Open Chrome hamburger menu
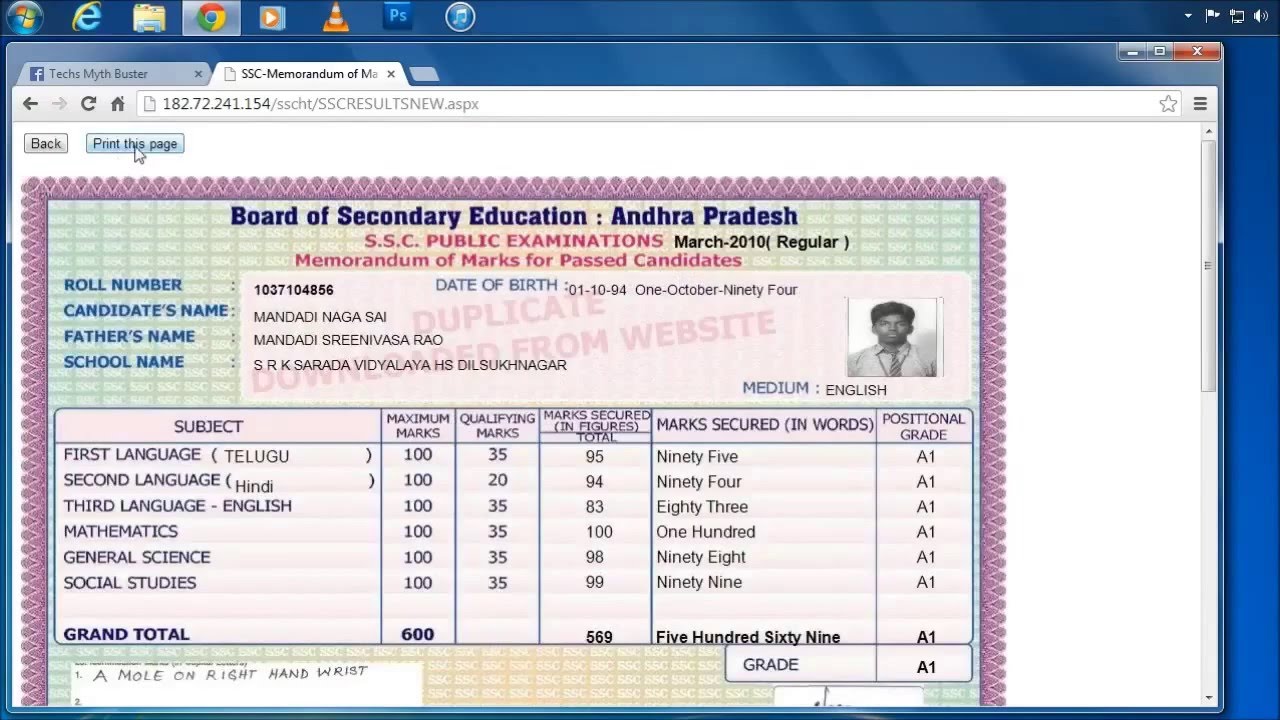The height and width of the screenshot is (720, 1280). click(x=1200, y=104)
